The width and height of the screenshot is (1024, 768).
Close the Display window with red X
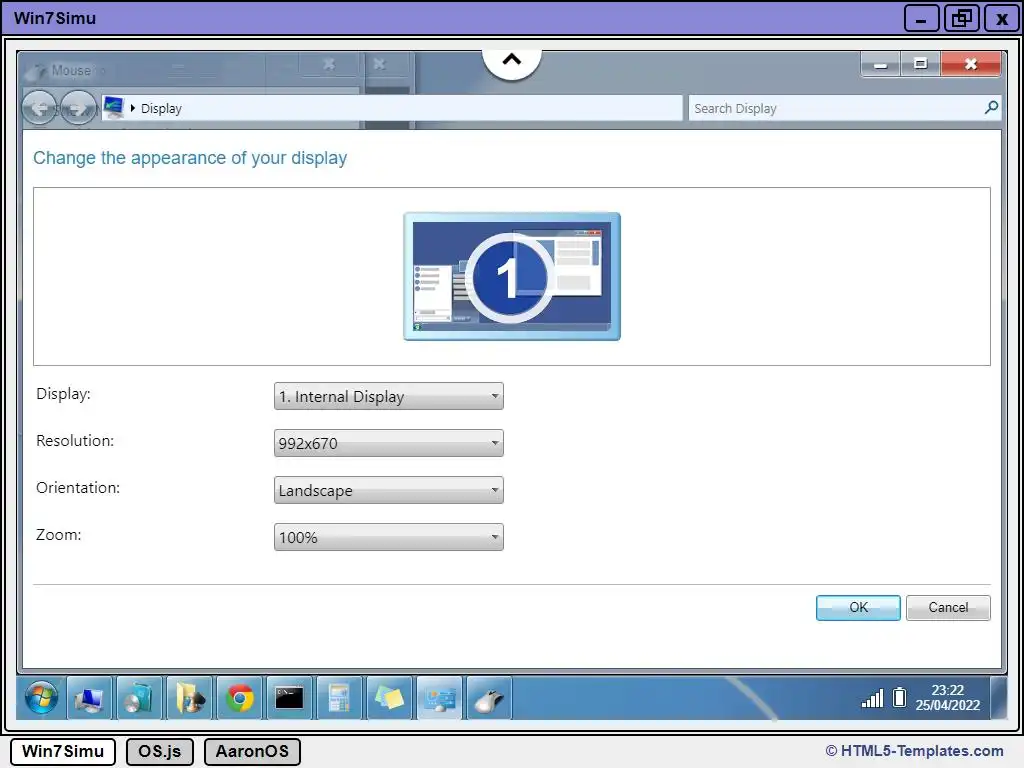tap(971, 64)
